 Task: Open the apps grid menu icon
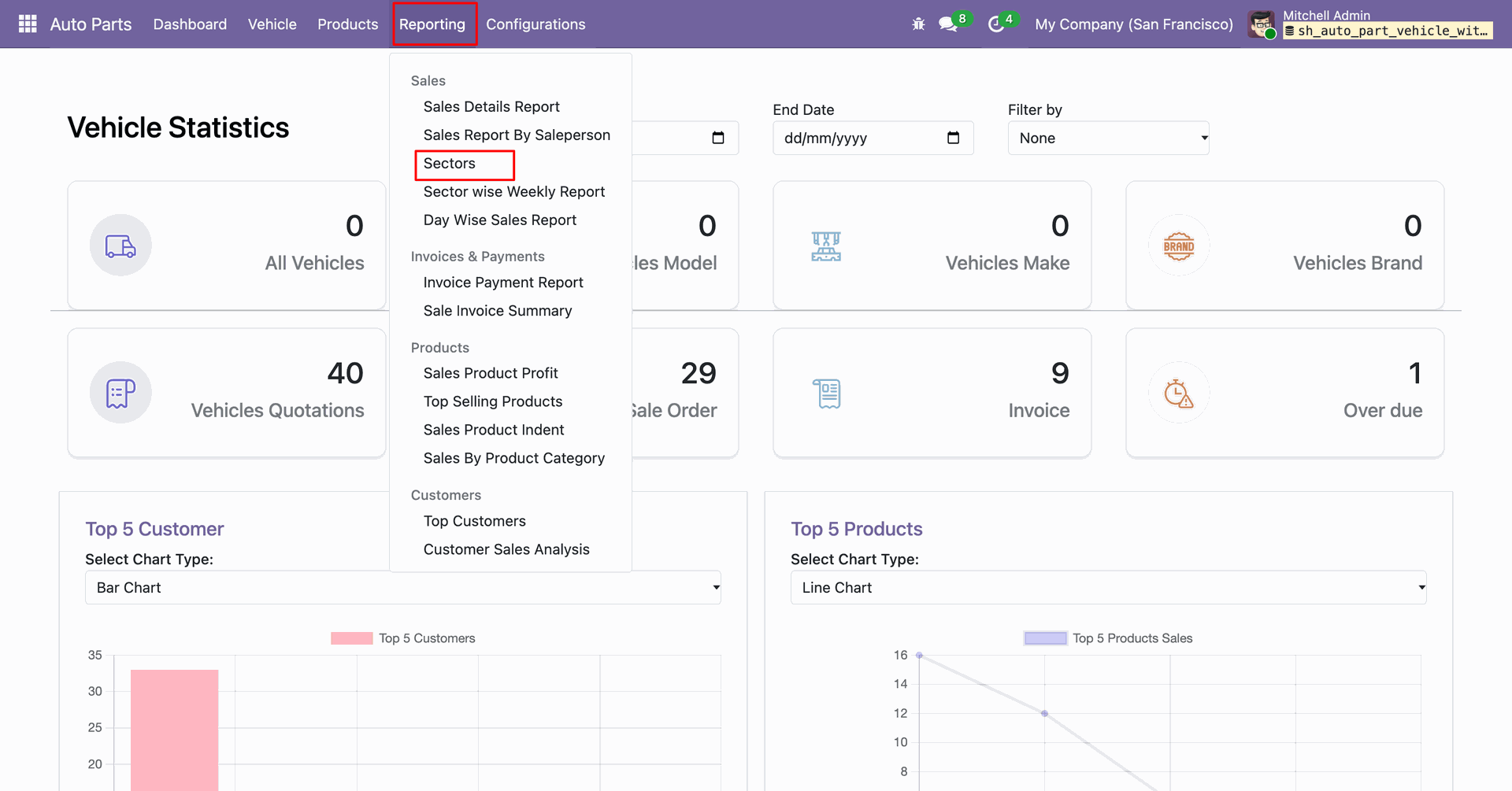pyautogui.click(x=28, y=24)
